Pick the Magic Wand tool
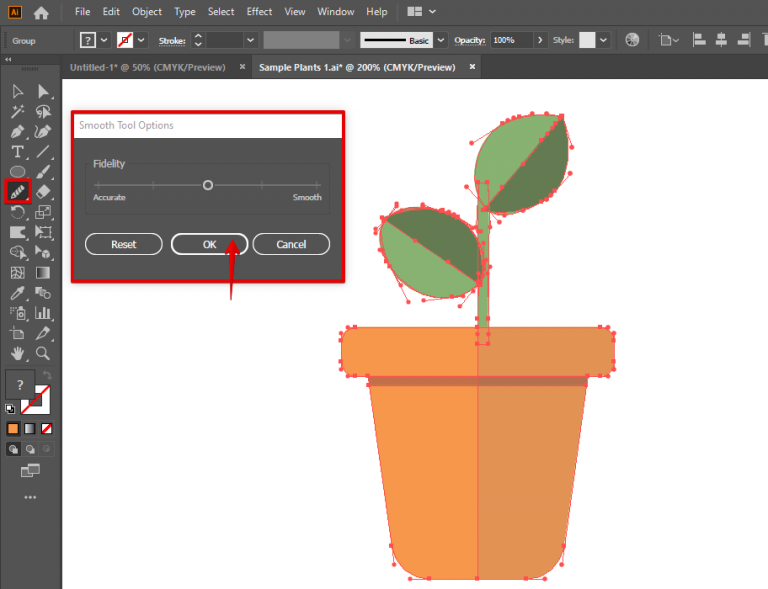The width and height of the screenshot is (768, 589). click(17, 112)
